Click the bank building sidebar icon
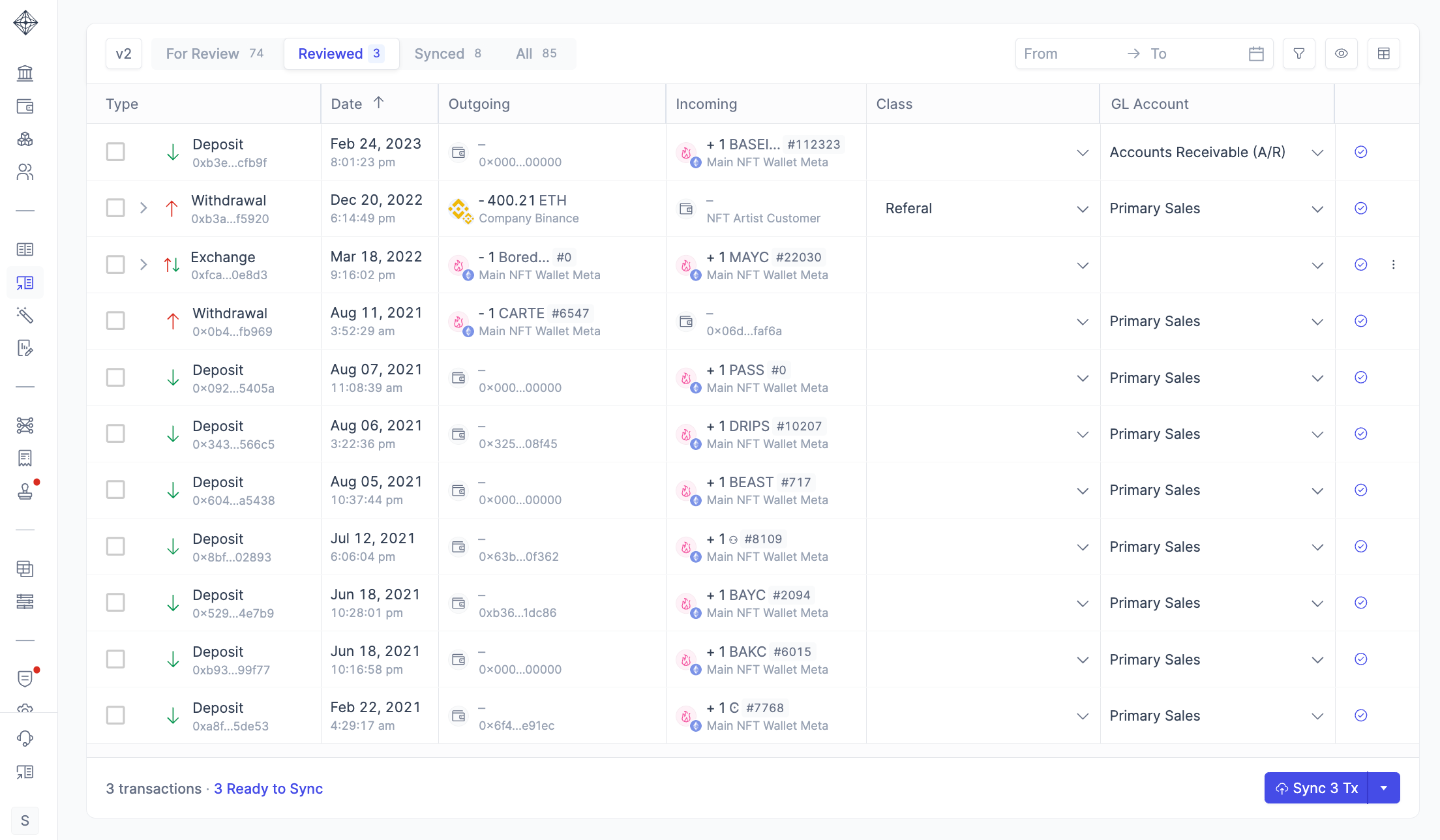The image size is (1440, 840). click(x=25, y=73)
